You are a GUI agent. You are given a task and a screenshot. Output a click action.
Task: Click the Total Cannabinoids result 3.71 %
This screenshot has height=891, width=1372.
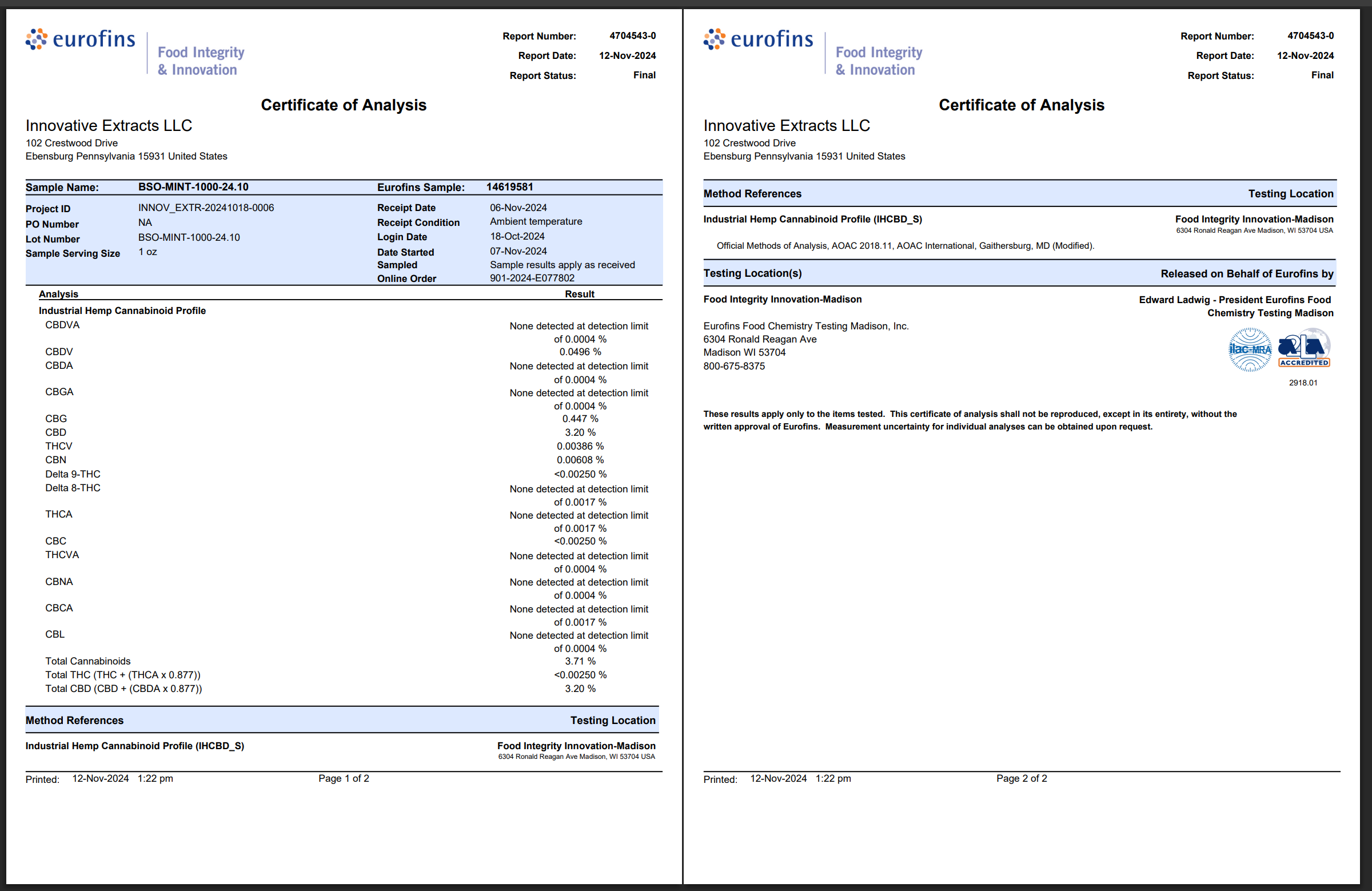[x=580, y=661]
